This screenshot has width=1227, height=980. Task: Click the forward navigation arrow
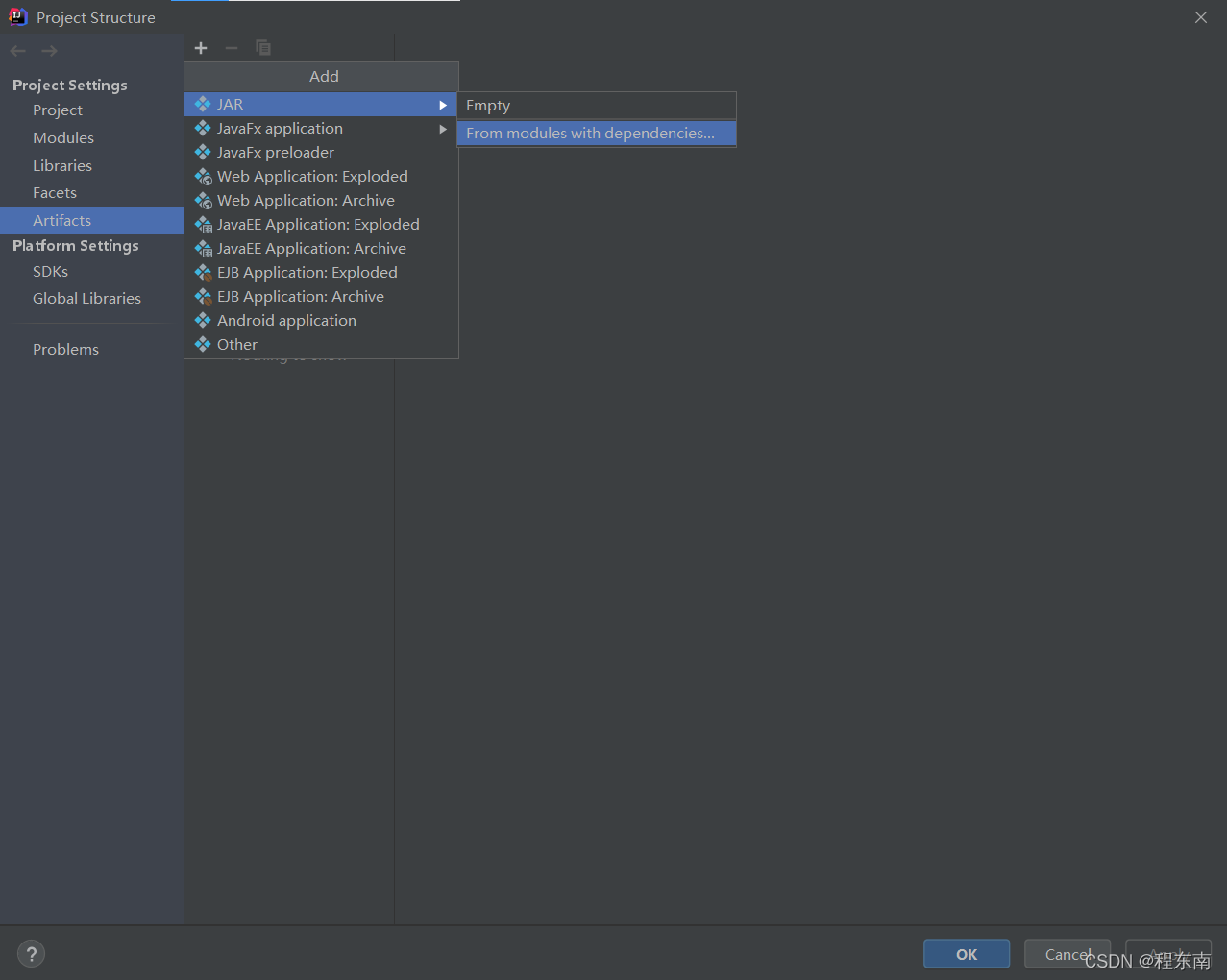49,51
